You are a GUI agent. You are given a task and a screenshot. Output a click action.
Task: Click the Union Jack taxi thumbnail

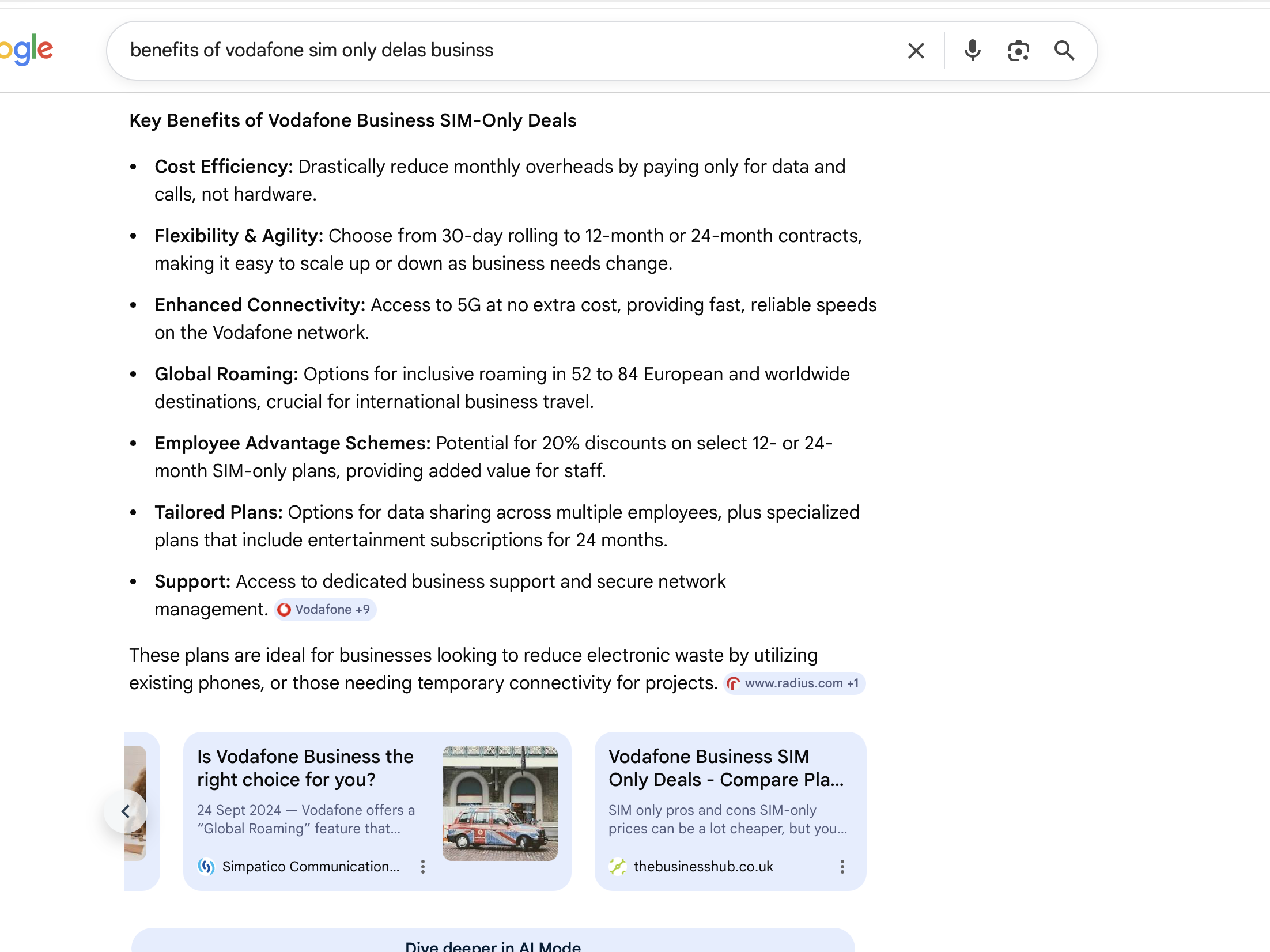tap(500, 803)
